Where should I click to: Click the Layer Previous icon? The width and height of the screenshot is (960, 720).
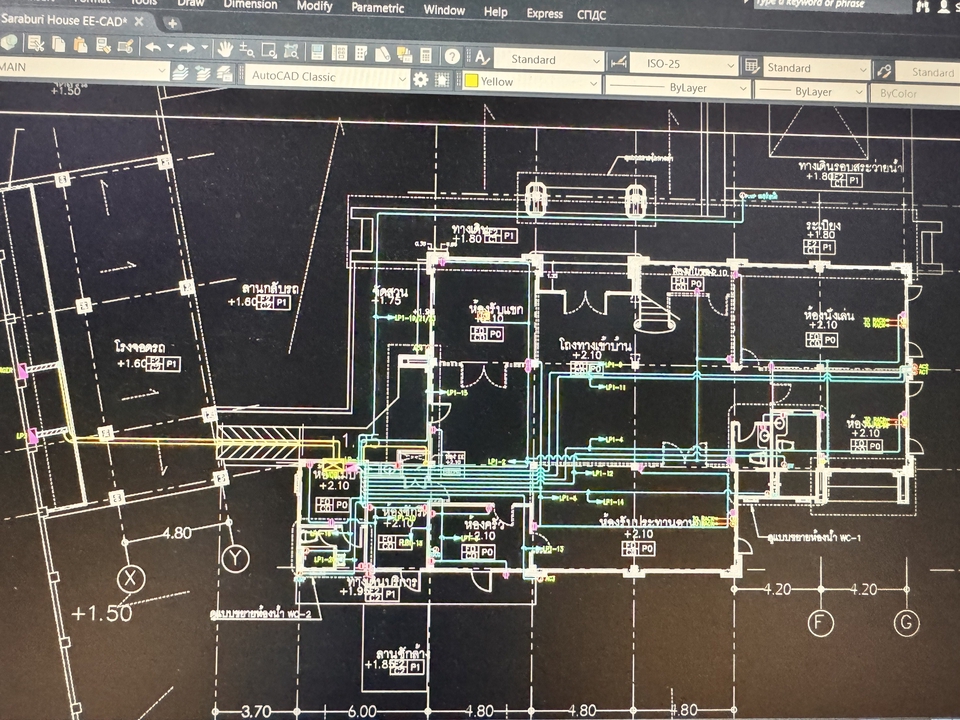coord(202,73)
